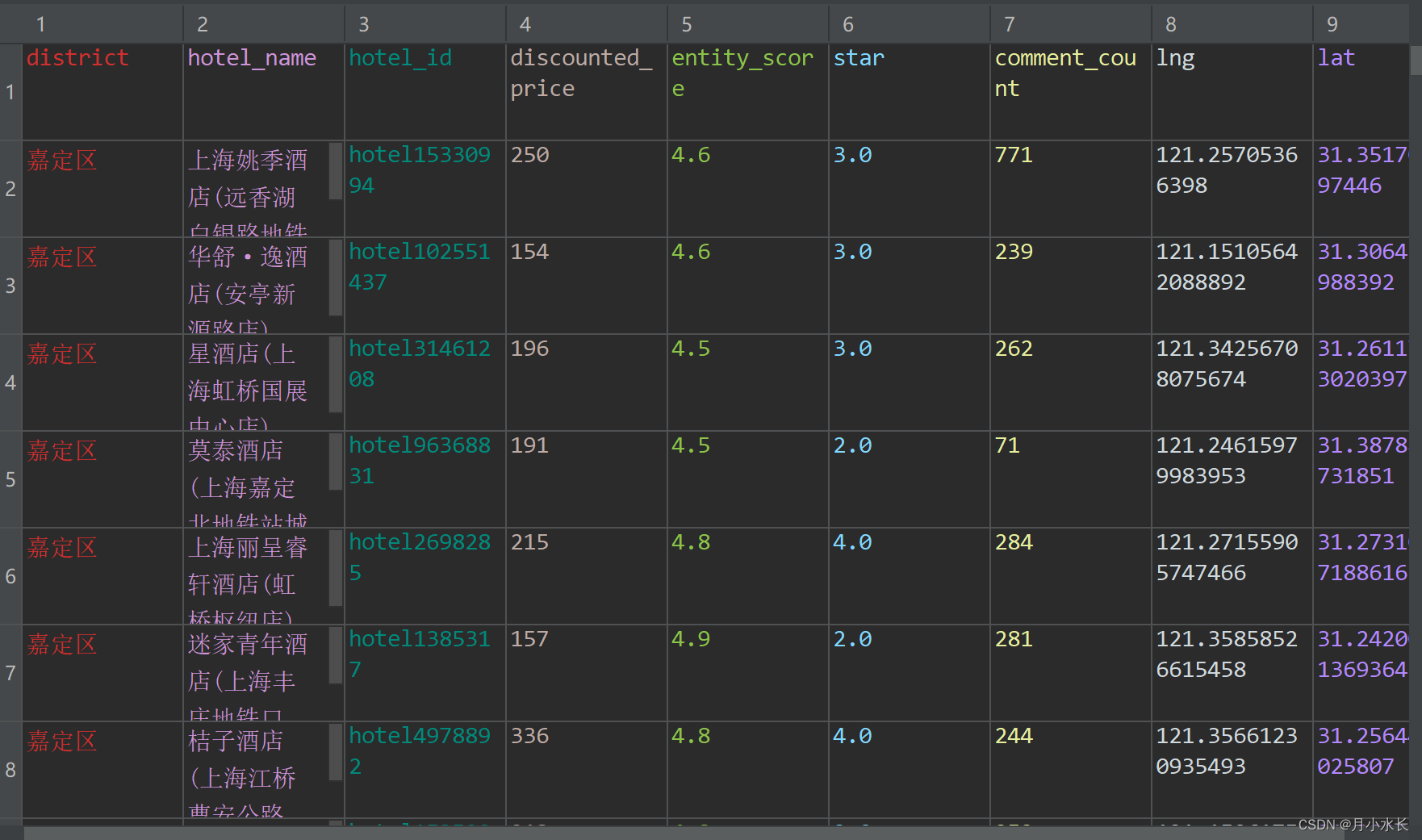Select column header 5

click(x=748, y=24)
